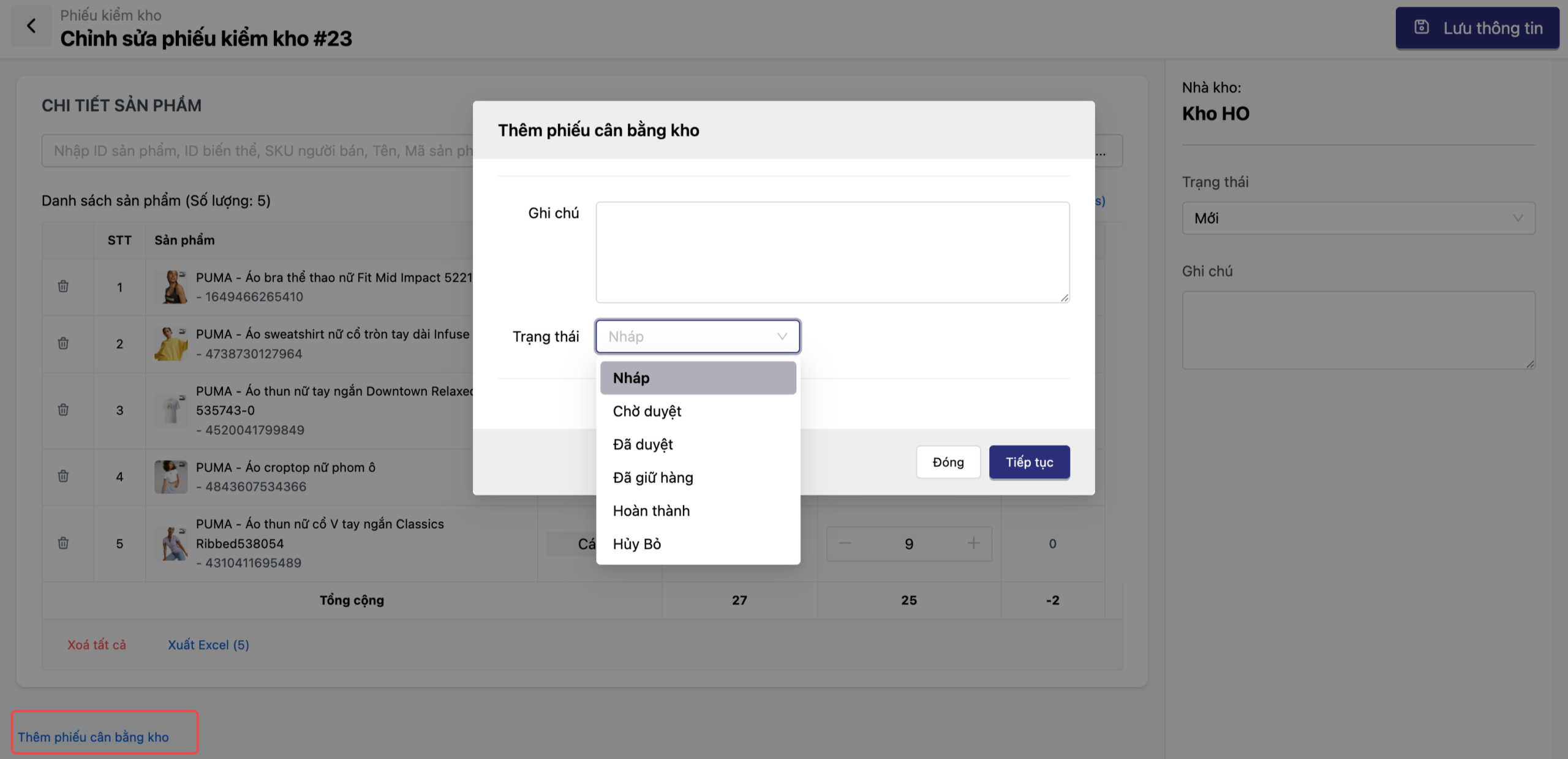Click plus icon in quantity stepper

973,543
